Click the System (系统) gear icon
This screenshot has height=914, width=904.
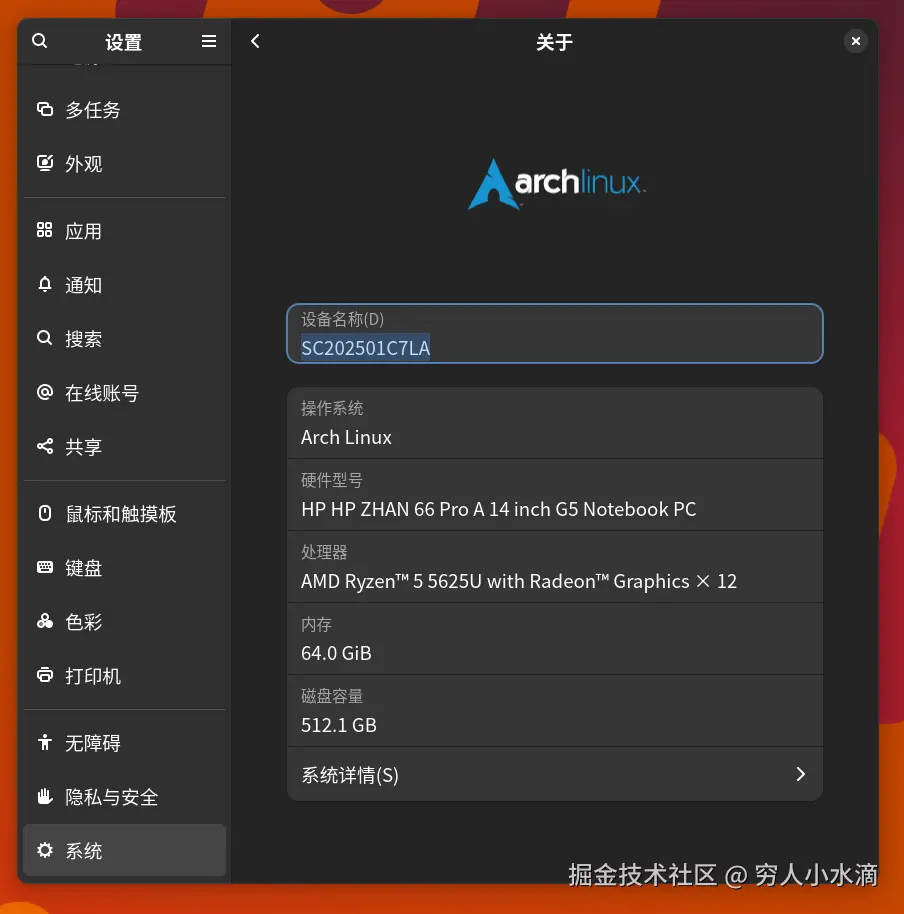click(x=45, y=850)
